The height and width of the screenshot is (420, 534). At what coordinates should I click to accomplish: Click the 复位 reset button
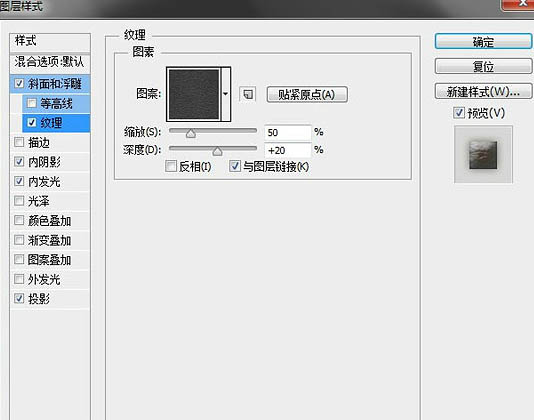483,66
